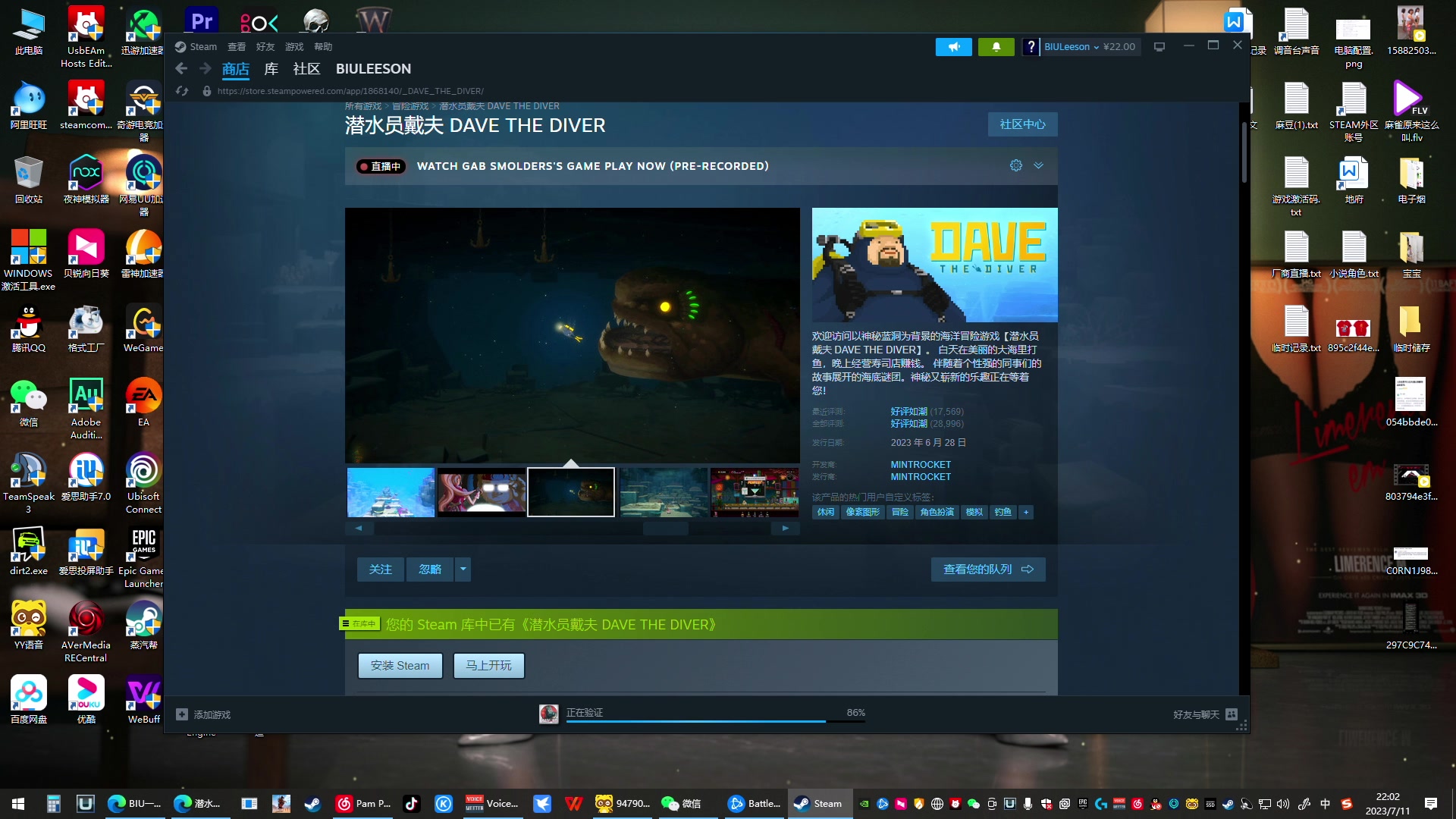Screen dimensions: 1456x819
Task: Open the 冒险游戏 breadcrumb link
Action: pos(410,106)
